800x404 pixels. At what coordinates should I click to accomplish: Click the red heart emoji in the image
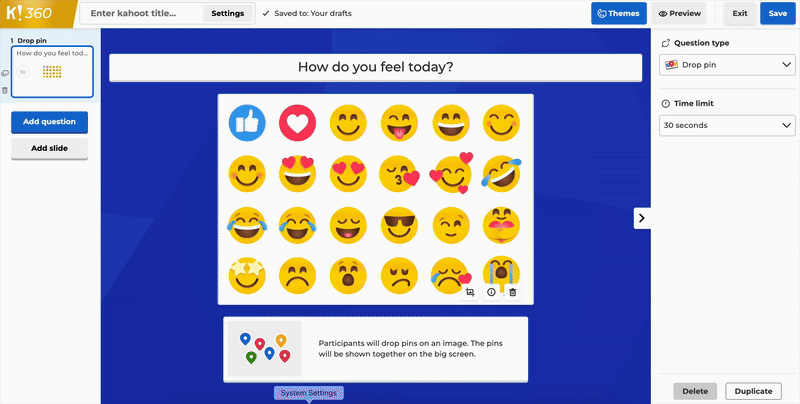point(296,123)
